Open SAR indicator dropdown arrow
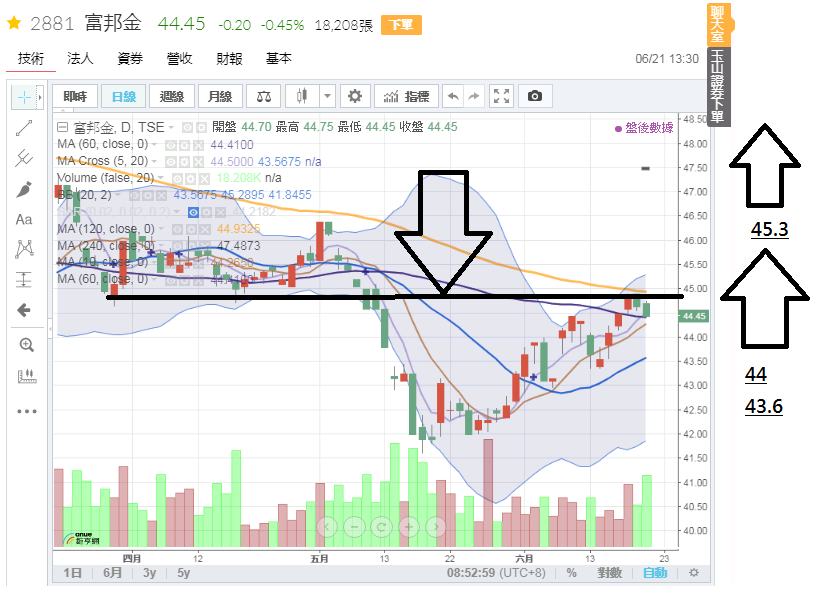Image resolution: width=830 pixels, height=600 pixels. 177,212
